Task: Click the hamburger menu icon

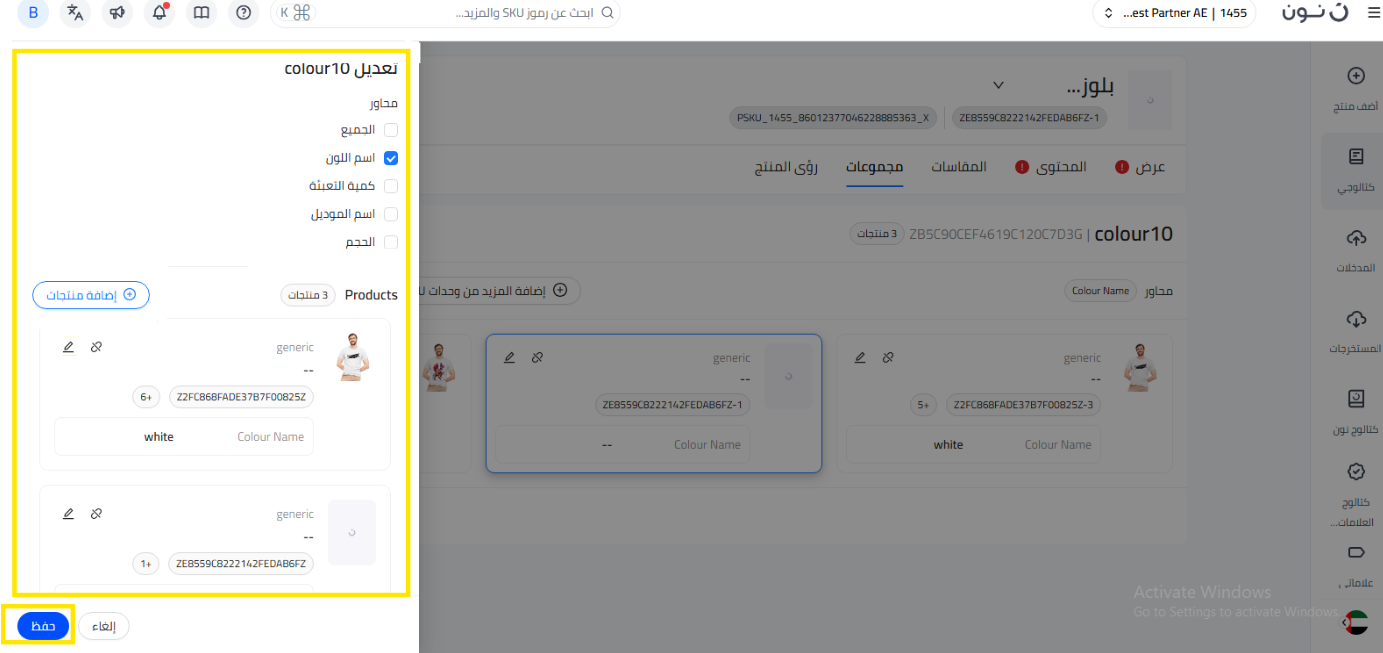Action: [x=1371, y=13]
